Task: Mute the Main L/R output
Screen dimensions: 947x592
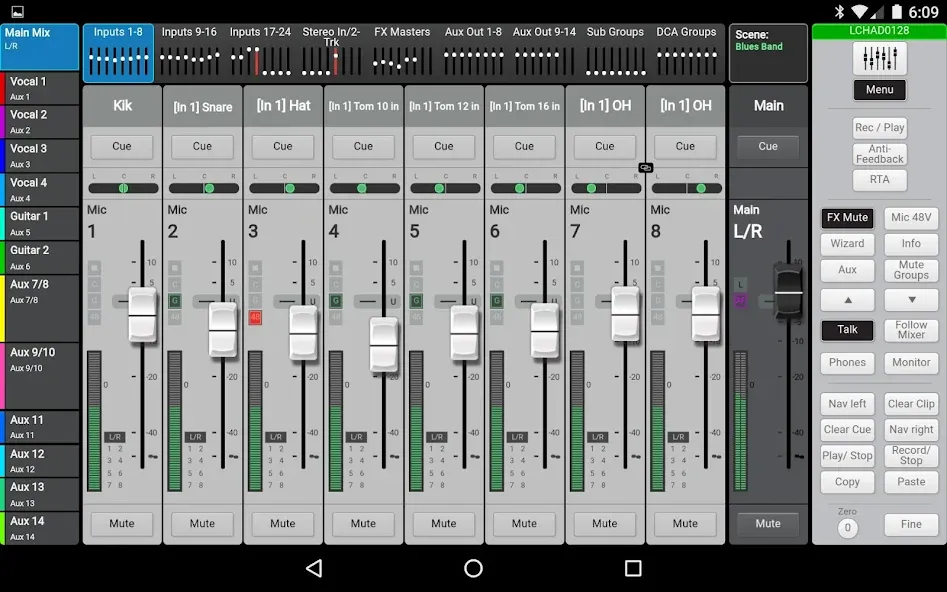Action: click(768, 524)
